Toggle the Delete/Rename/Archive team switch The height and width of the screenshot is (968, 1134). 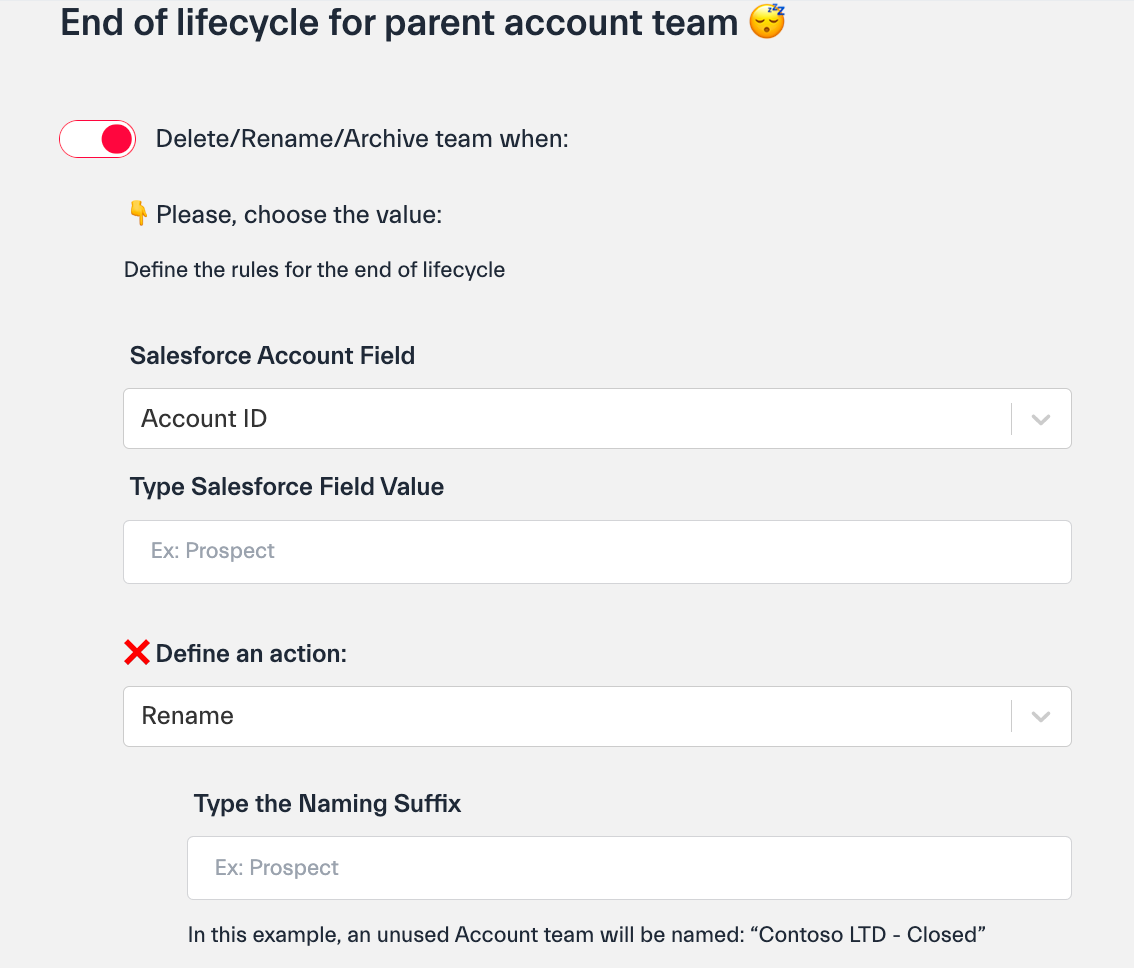point(97,139)
